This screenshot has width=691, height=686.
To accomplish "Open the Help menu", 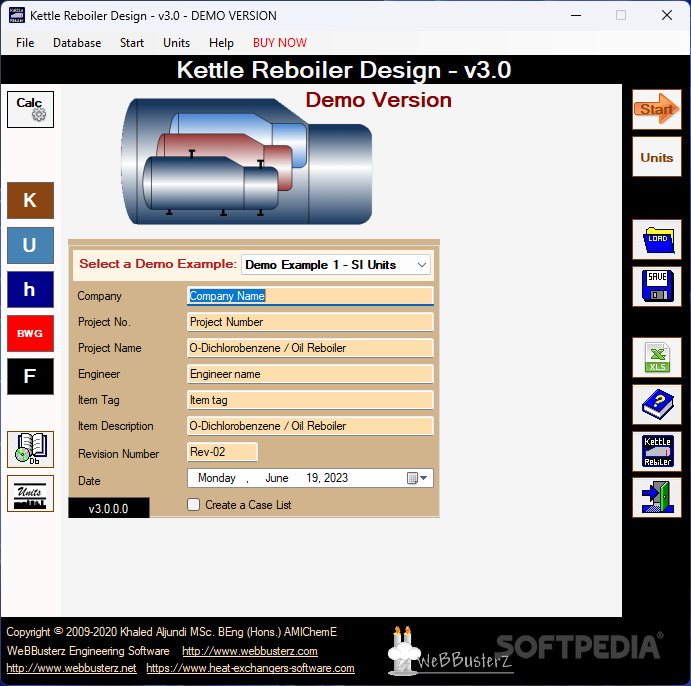I will point(221,43).
